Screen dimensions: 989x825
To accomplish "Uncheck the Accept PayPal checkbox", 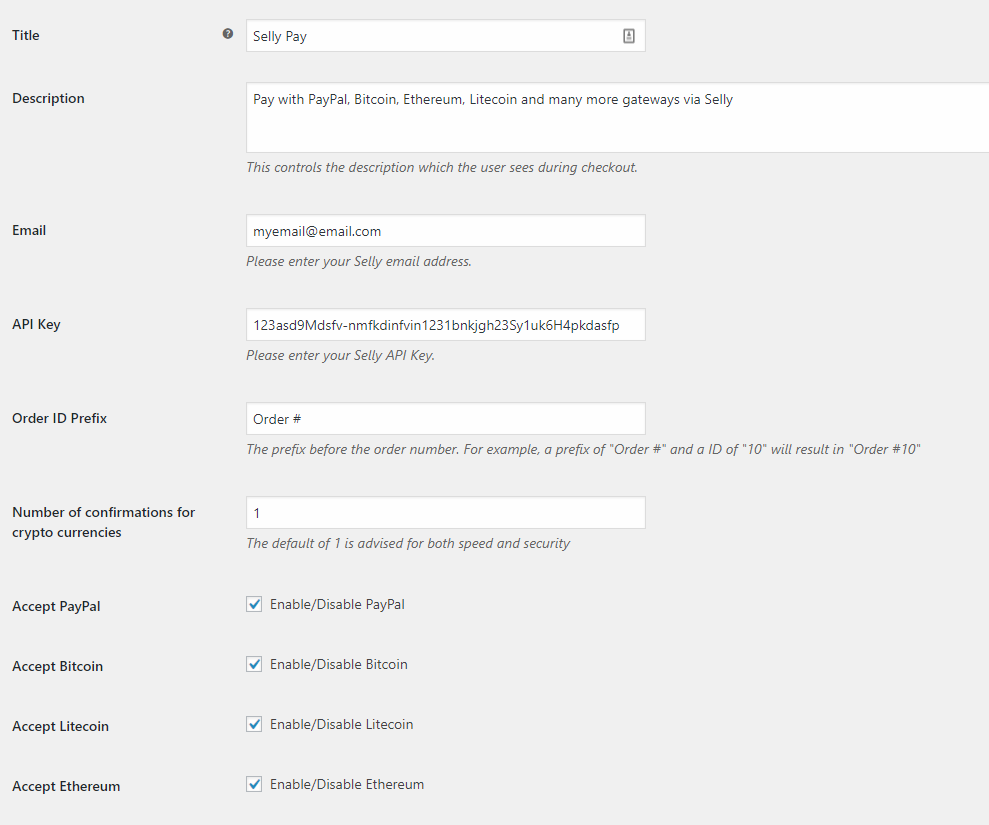I will point(254,604).
